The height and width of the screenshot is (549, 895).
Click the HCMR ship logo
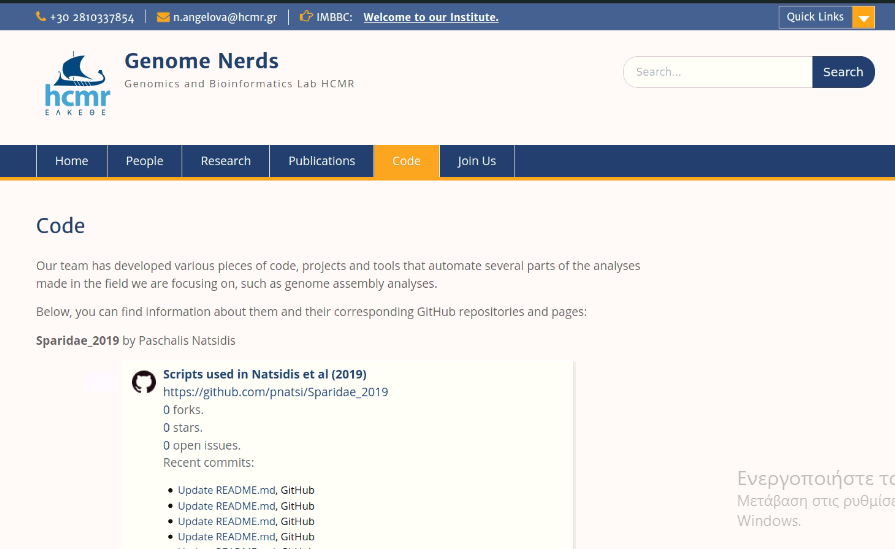(78, 83)
